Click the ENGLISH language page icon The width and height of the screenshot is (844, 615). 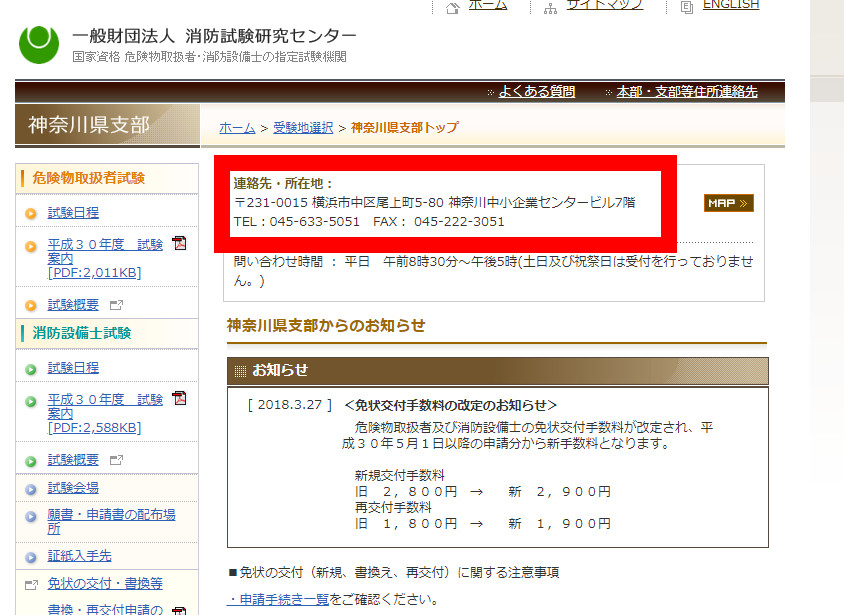coord(686,7)
